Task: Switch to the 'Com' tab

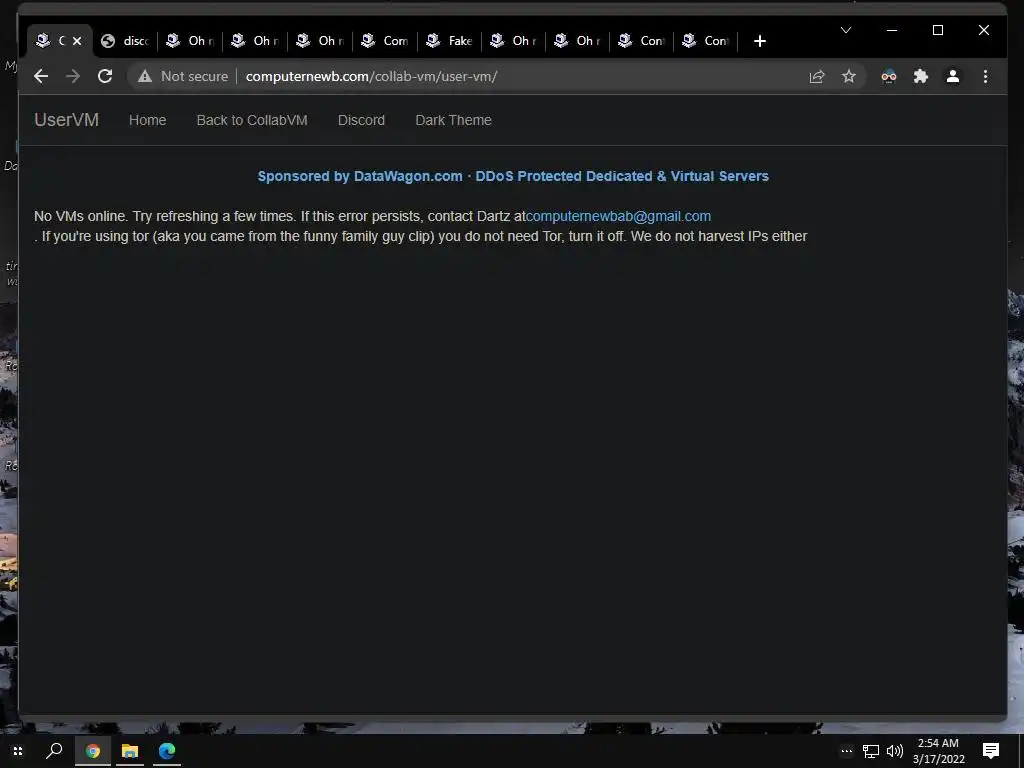Action: (x=385, y=40)
